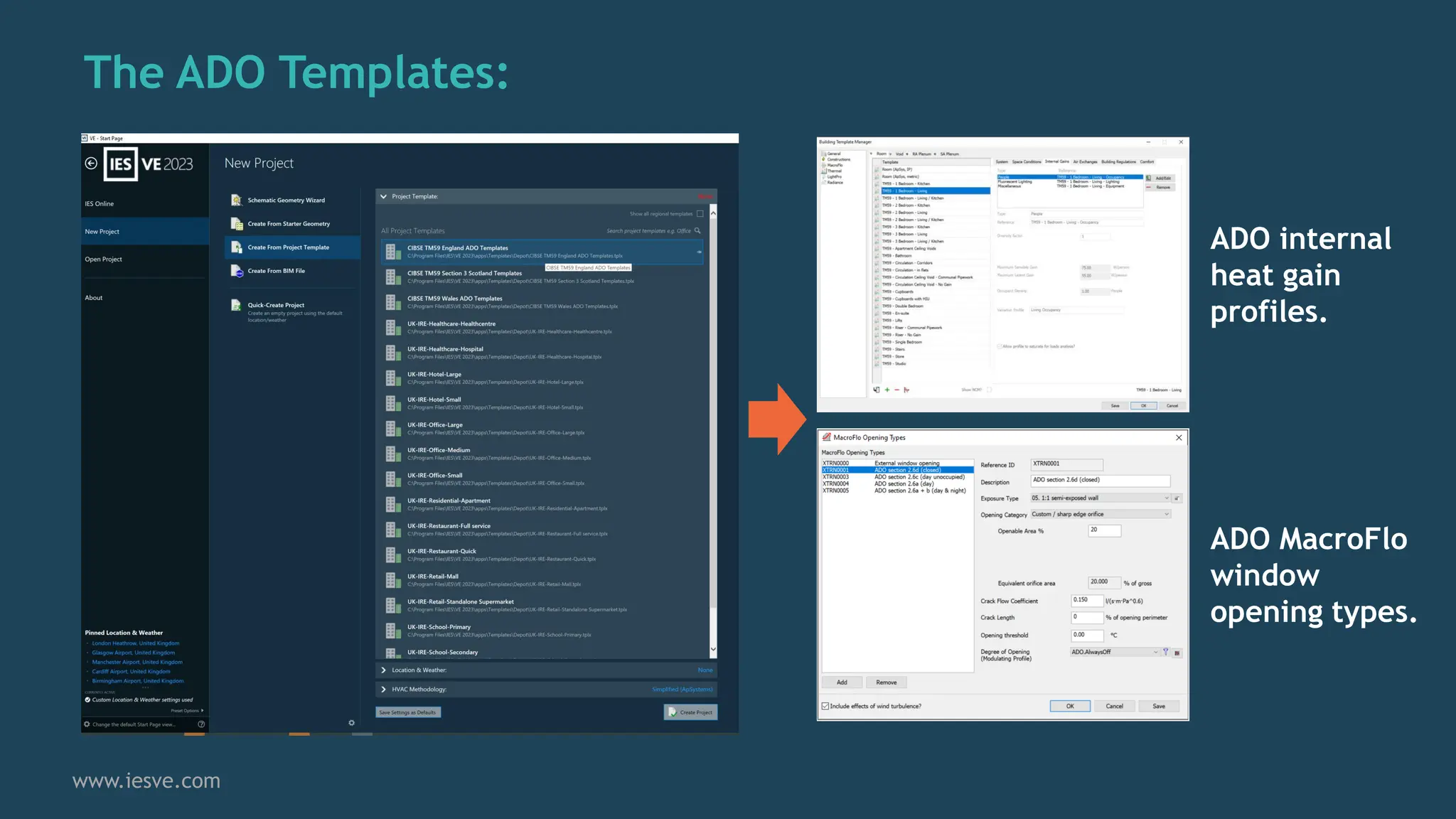Viewport: 1456px width, 819px height.
Task: Click Save Settings as Defaults button
Action: 408,712
